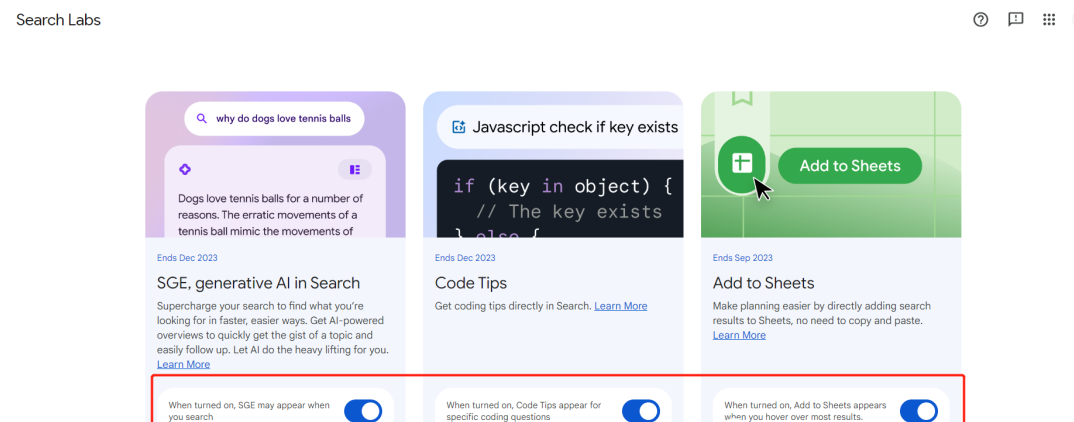Follow the Code Tips Learn More link
The height and width of the screenshot is (422, 1074).
(620, 306)
